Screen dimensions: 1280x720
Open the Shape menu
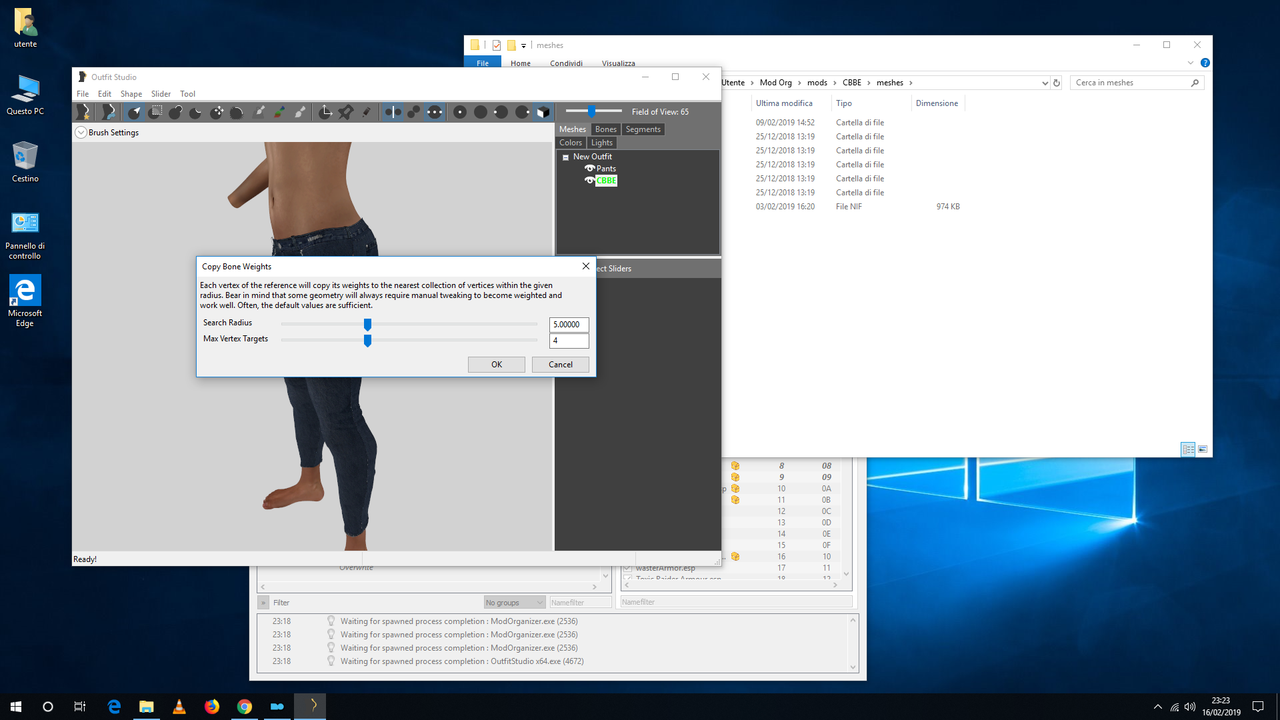131,94
